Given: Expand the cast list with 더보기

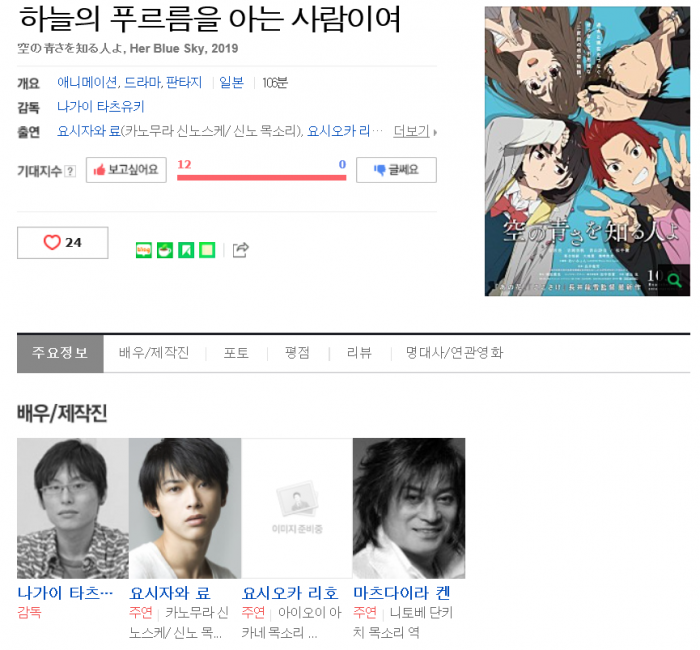Looking at the screenshot, I should pyautogui.click(x=415, y=132).
